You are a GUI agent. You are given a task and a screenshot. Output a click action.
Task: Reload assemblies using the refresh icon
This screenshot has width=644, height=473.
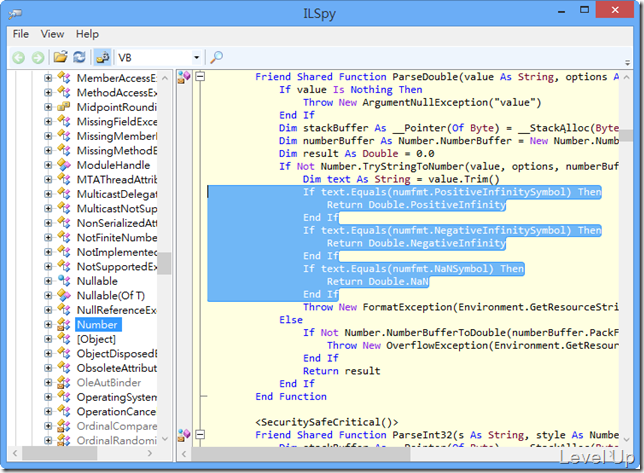point(79,57)
